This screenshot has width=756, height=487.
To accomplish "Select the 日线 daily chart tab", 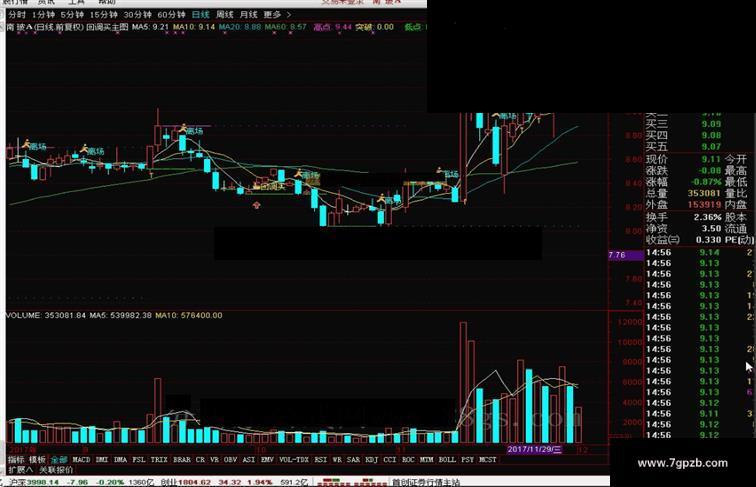I will coord(201,15).
